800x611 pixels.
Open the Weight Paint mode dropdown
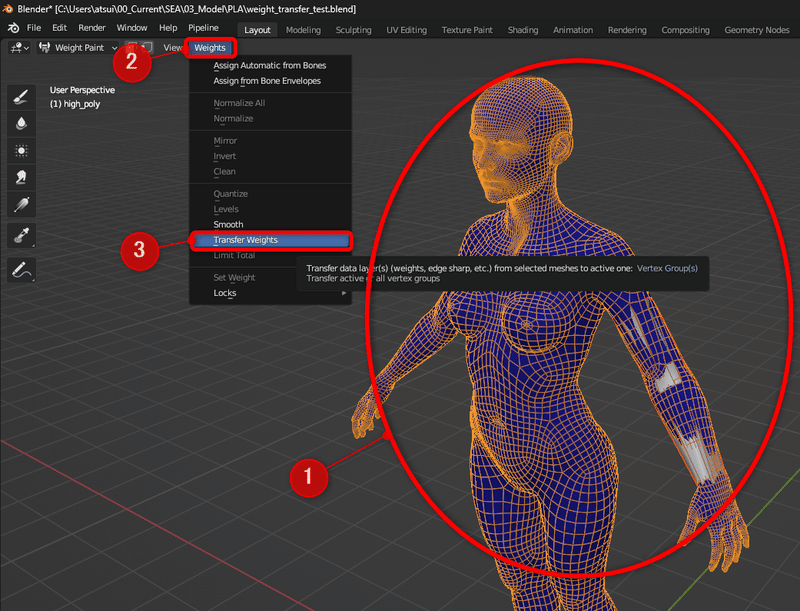78,47
